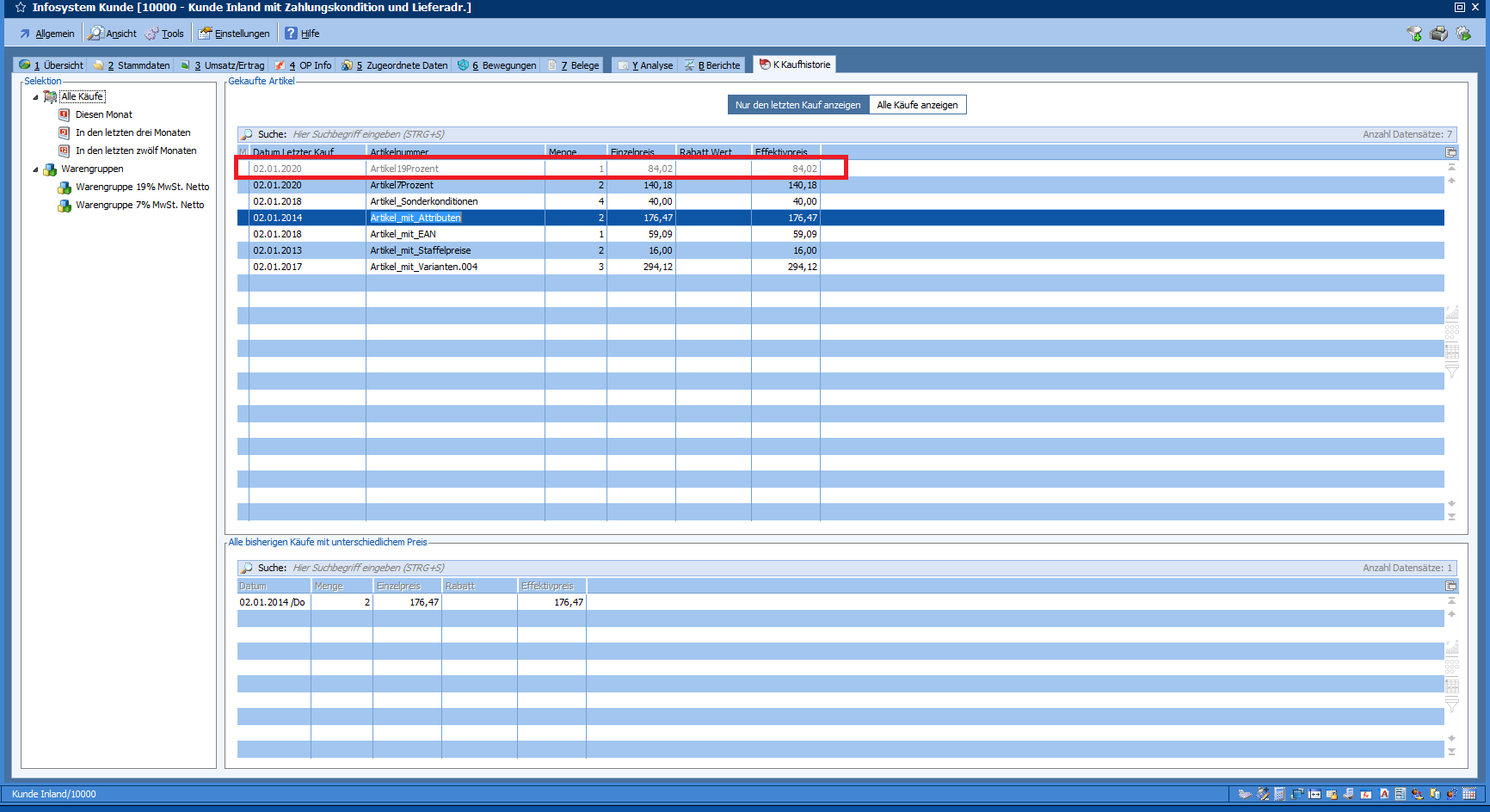Enable 'Nur den letzten Kauf anzeigen' toggle
Screen dimensions: 1490x812
point(797,105)
